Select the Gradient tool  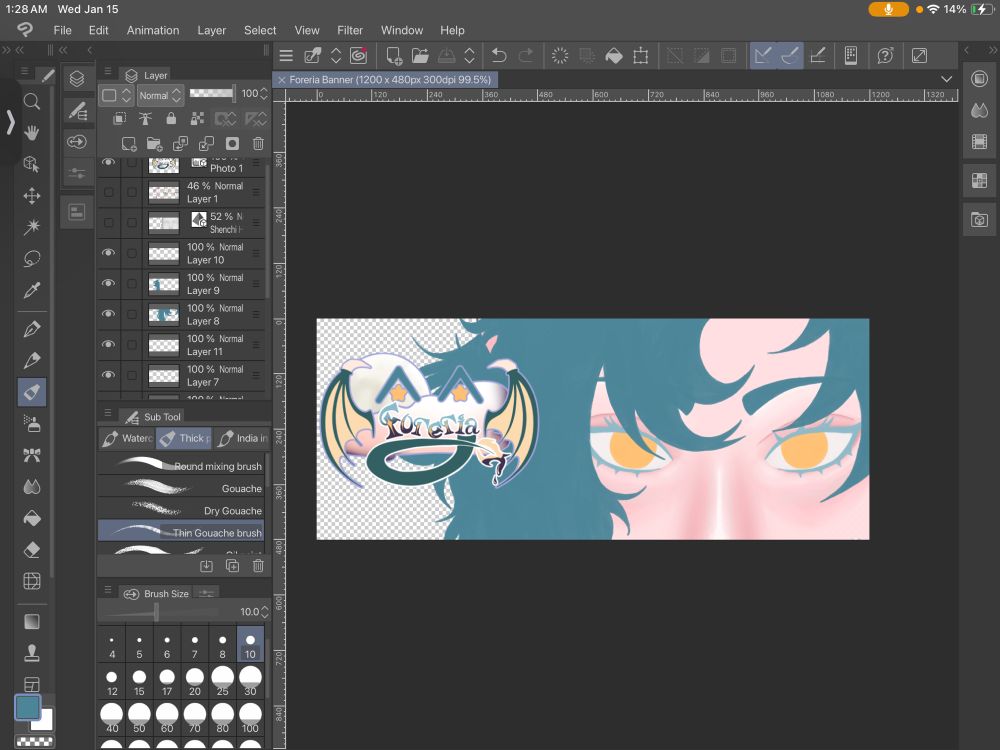click(x=31, y=621)
